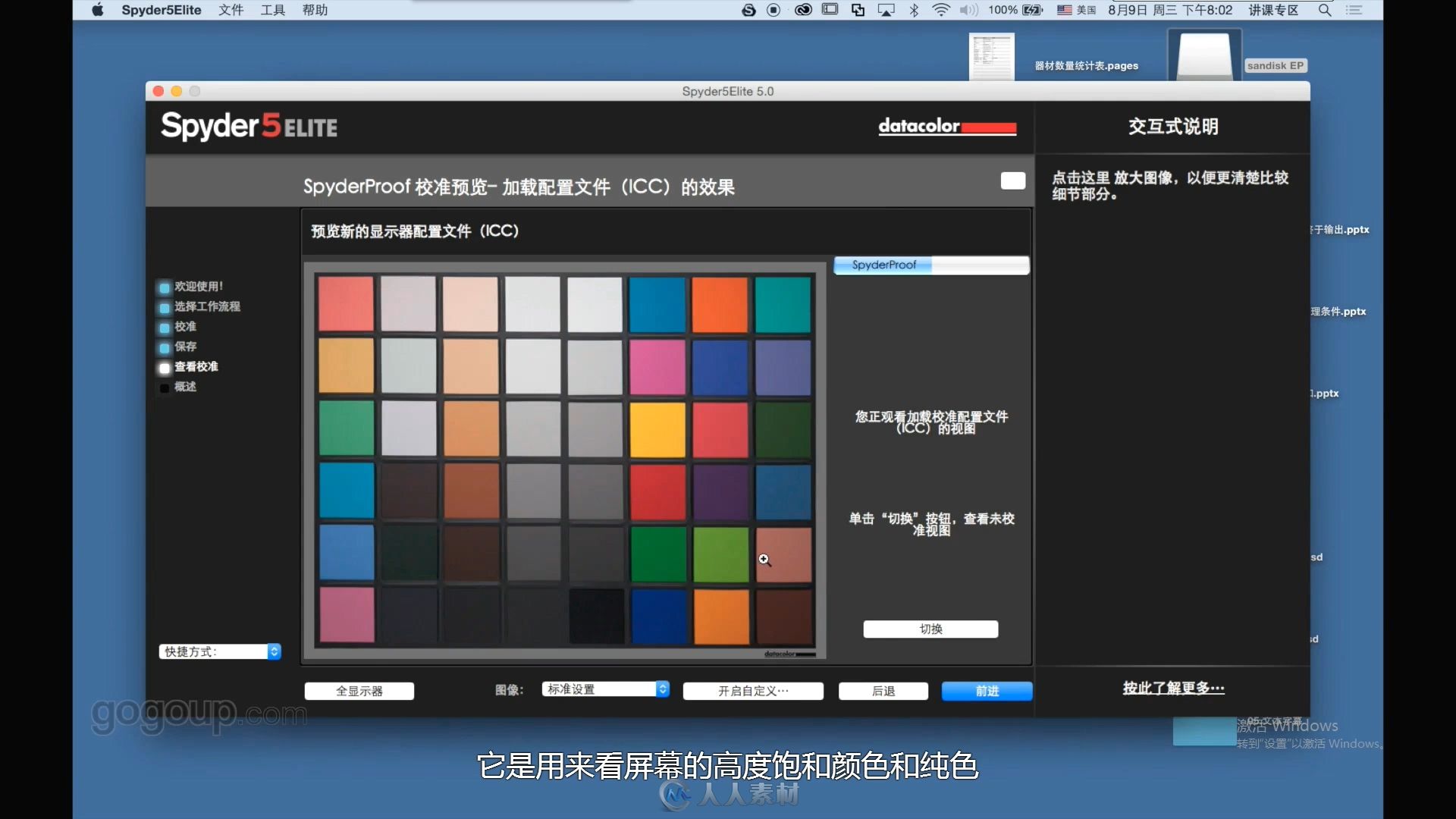Image resolution: width=1456 pixels, height=819 pixels.
Task: Open the Apple menu
Action: click(x=98, y=10)
